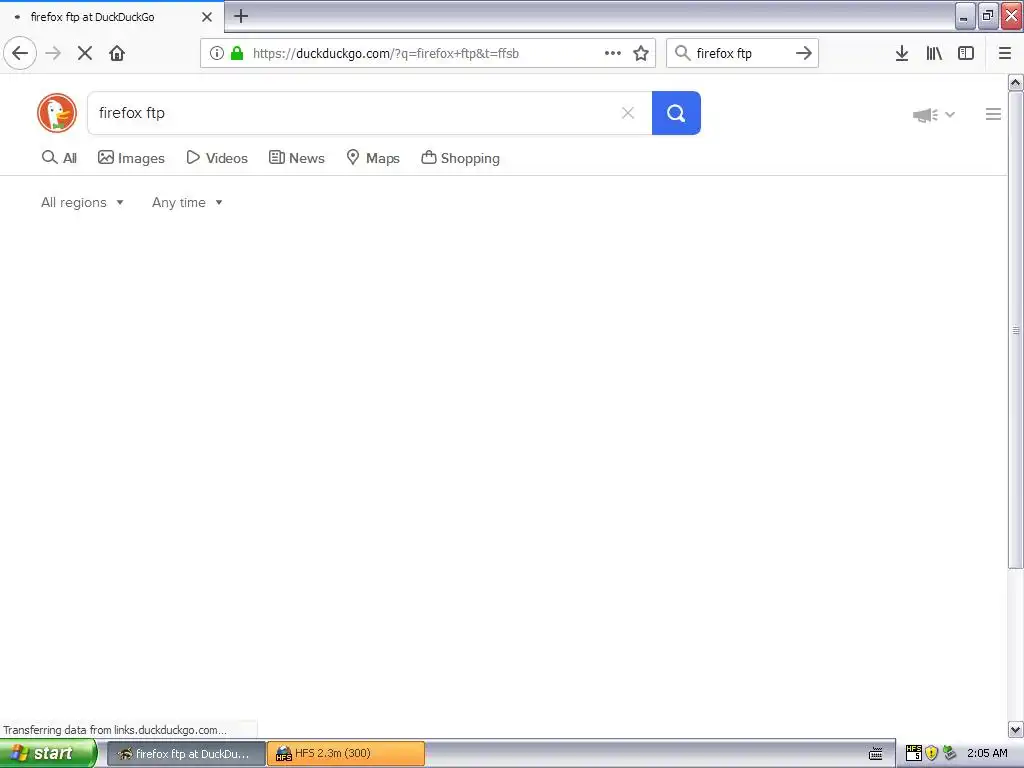This screenshot has width=1024, height=768.
Task: Switch to Shopping results
Action: point(460,158)
